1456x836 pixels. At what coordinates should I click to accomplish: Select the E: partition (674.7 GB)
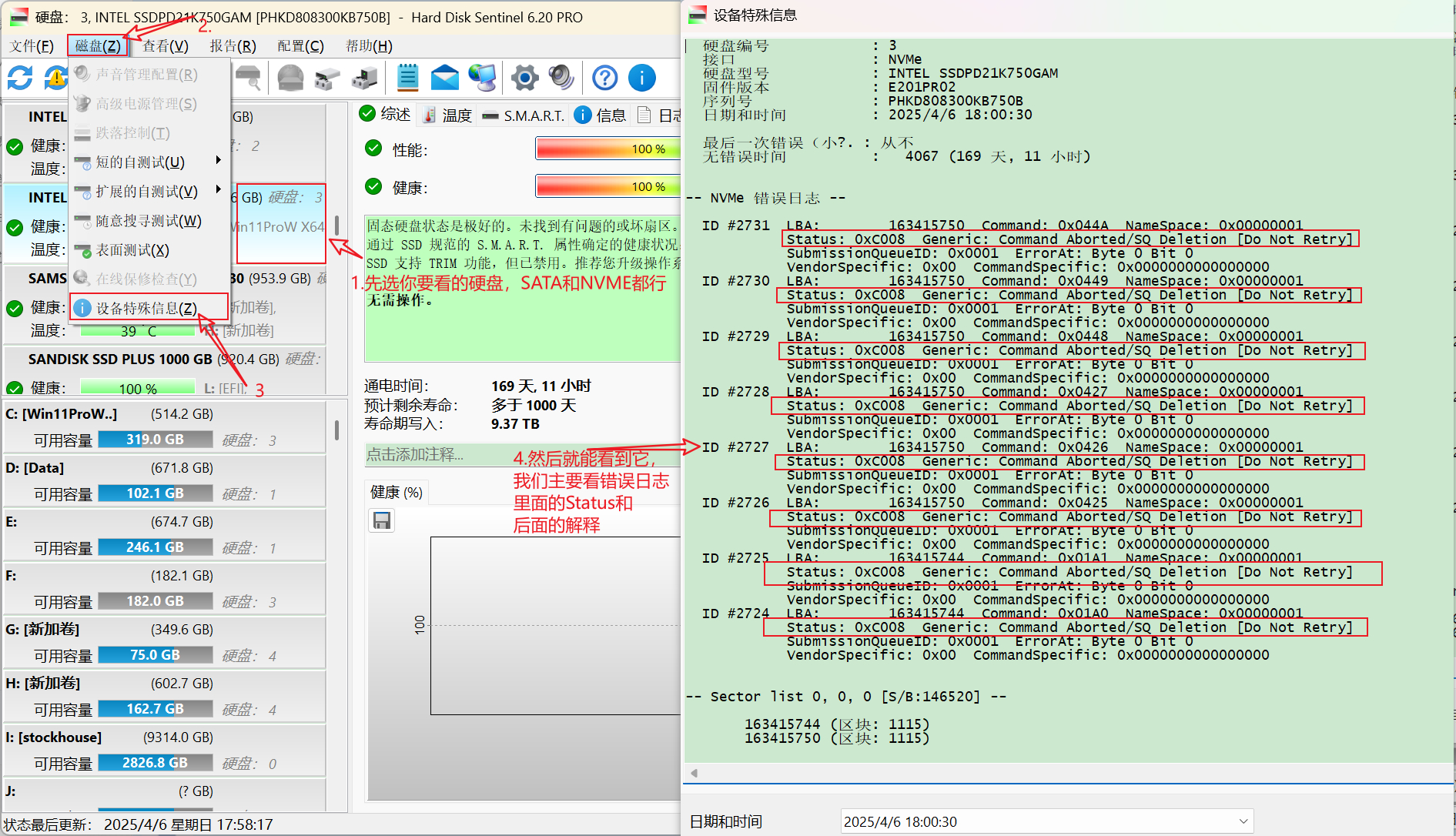coord(165,535)
